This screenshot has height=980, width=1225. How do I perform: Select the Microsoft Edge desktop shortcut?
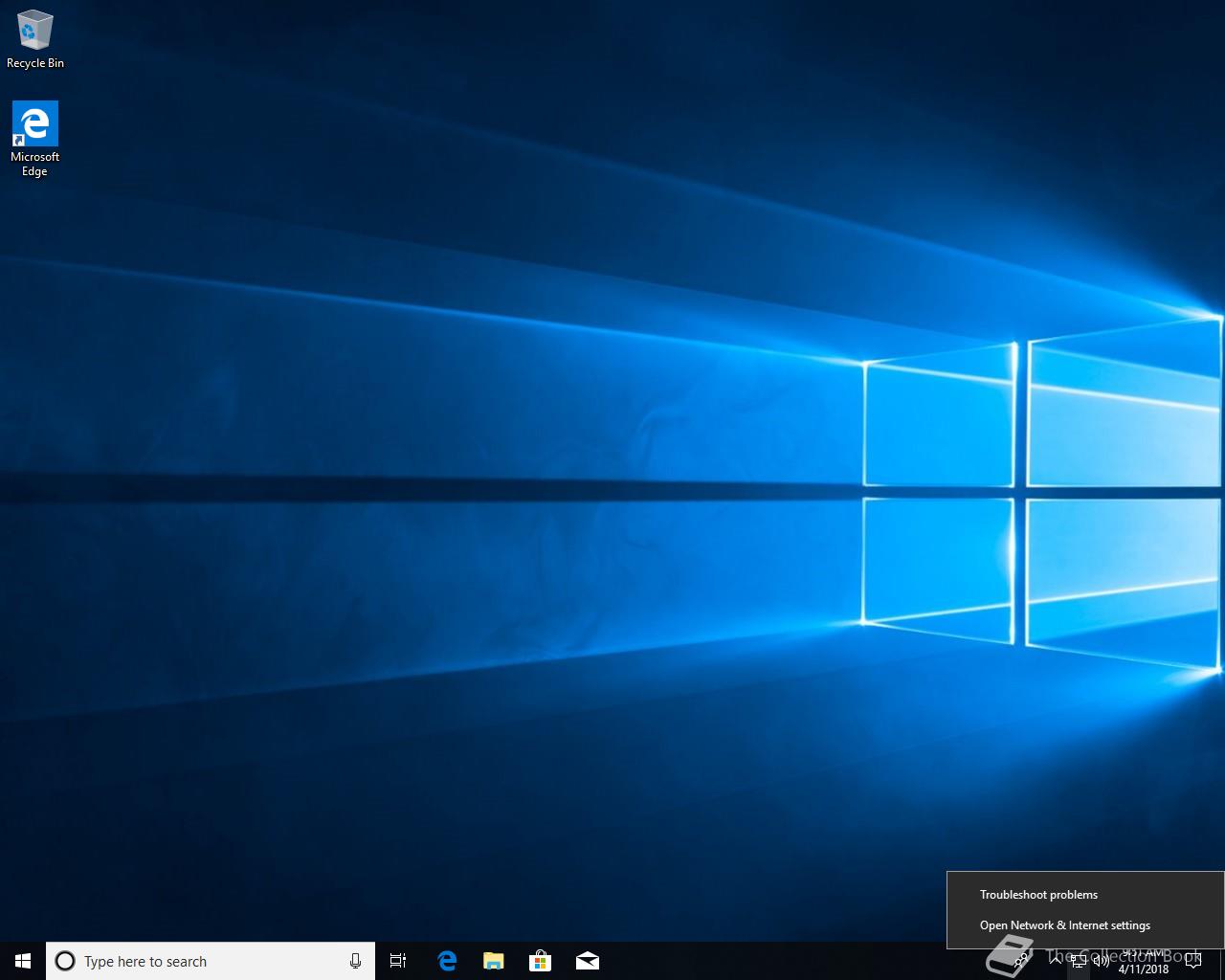point(35,140)
